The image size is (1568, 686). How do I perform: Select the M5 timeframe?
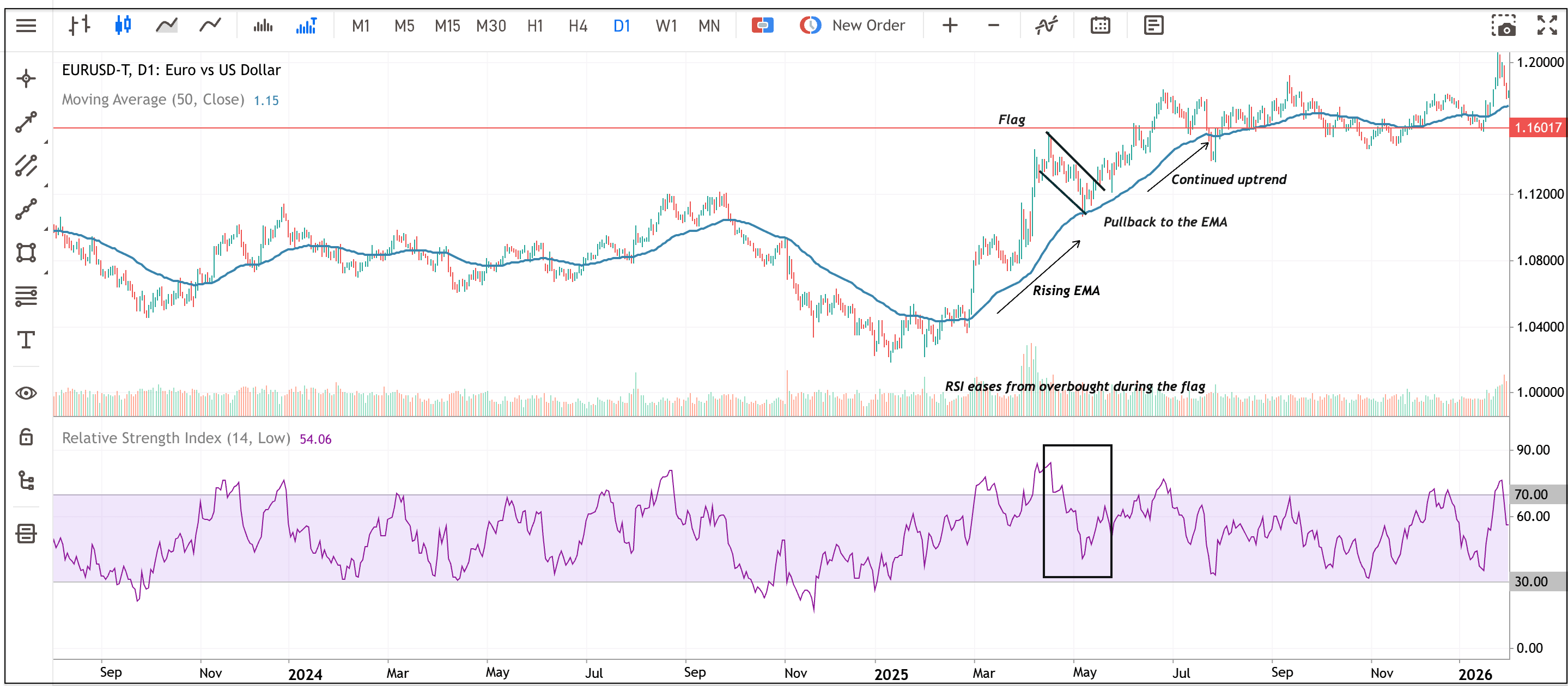(x=404, y=26)
